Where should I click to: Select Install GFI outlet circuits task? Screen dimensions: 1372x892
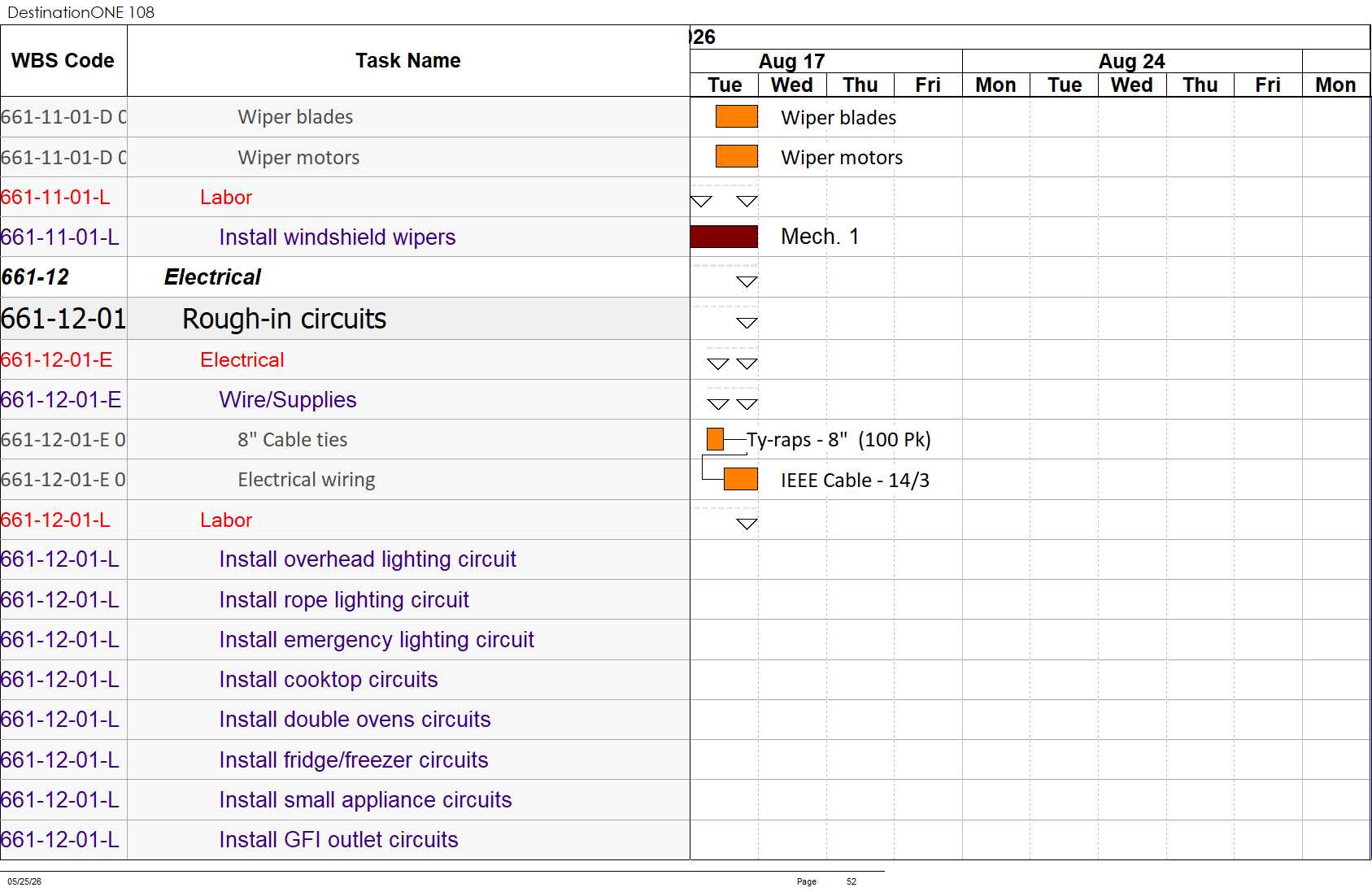click(345, 840)
